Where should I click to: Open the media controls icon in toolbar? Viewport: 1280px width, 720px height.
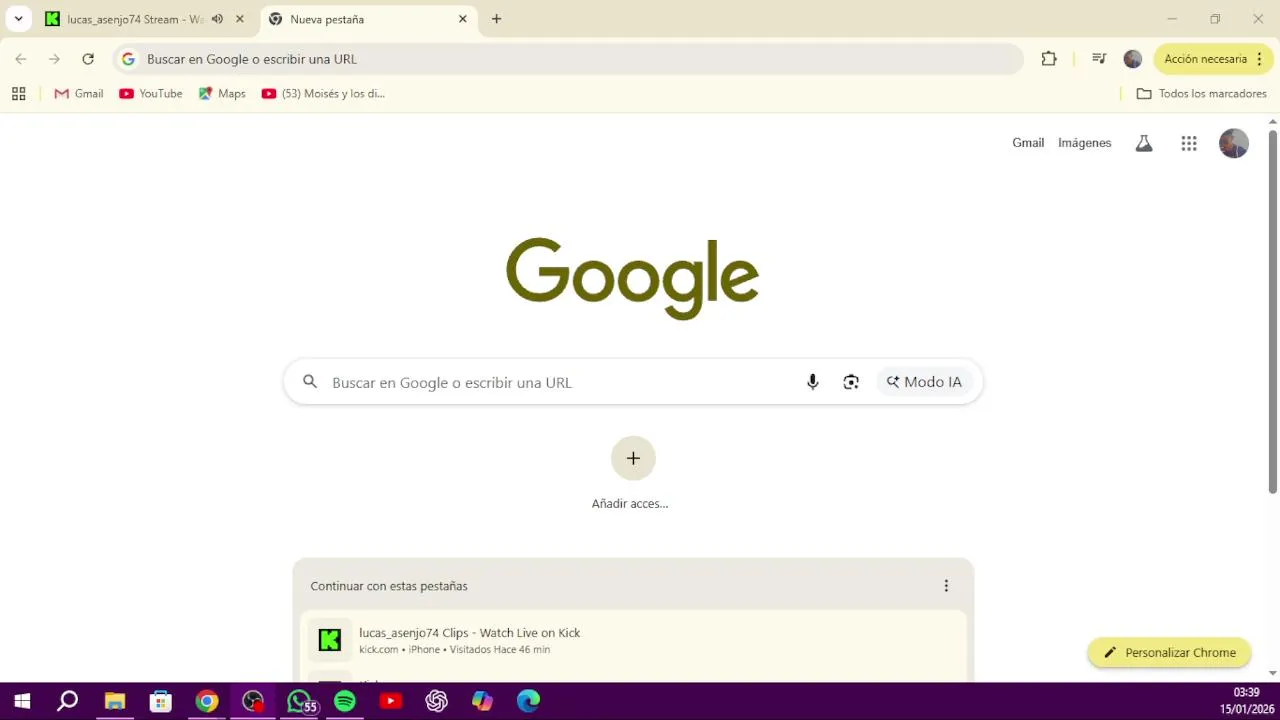[x=1099, y=59]
